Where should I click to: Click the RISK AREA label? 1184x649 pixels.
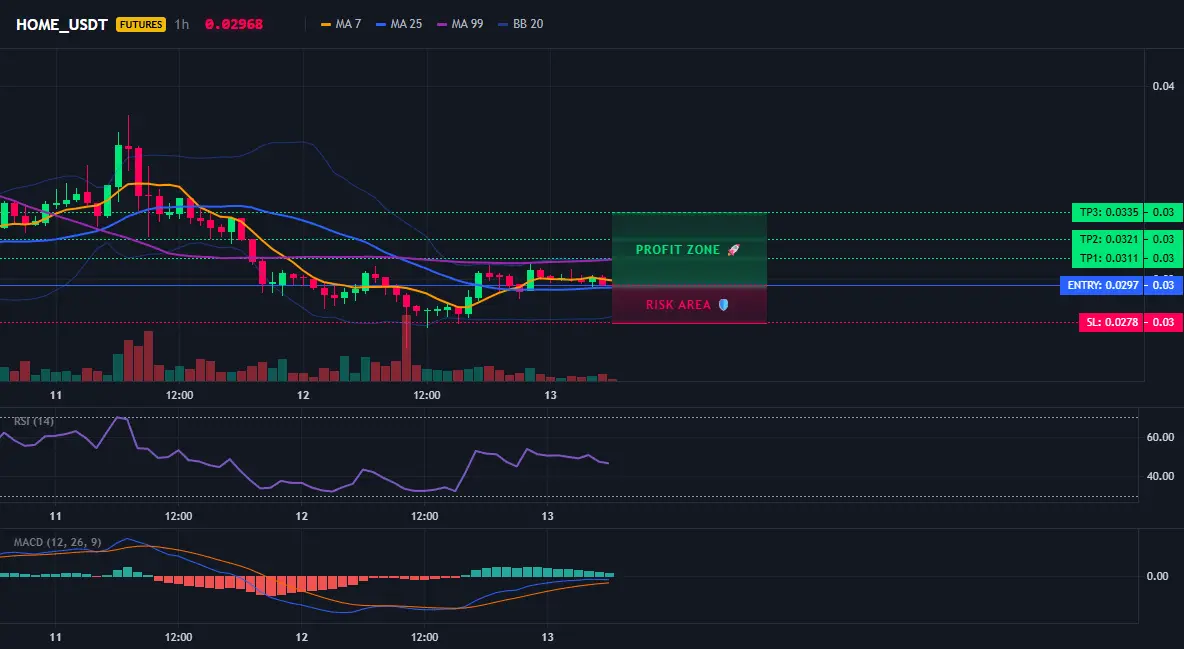[x=678, y=305]
